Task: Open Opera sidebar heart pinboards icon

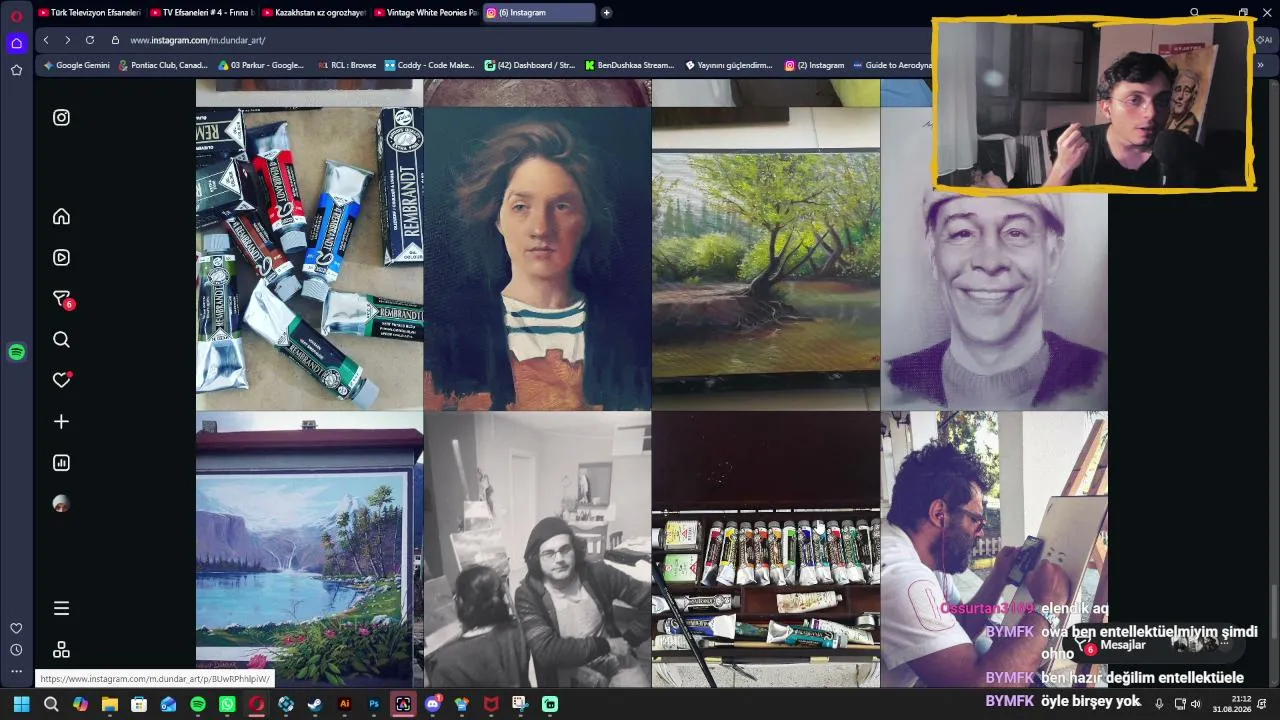Action: click(16, 628)
